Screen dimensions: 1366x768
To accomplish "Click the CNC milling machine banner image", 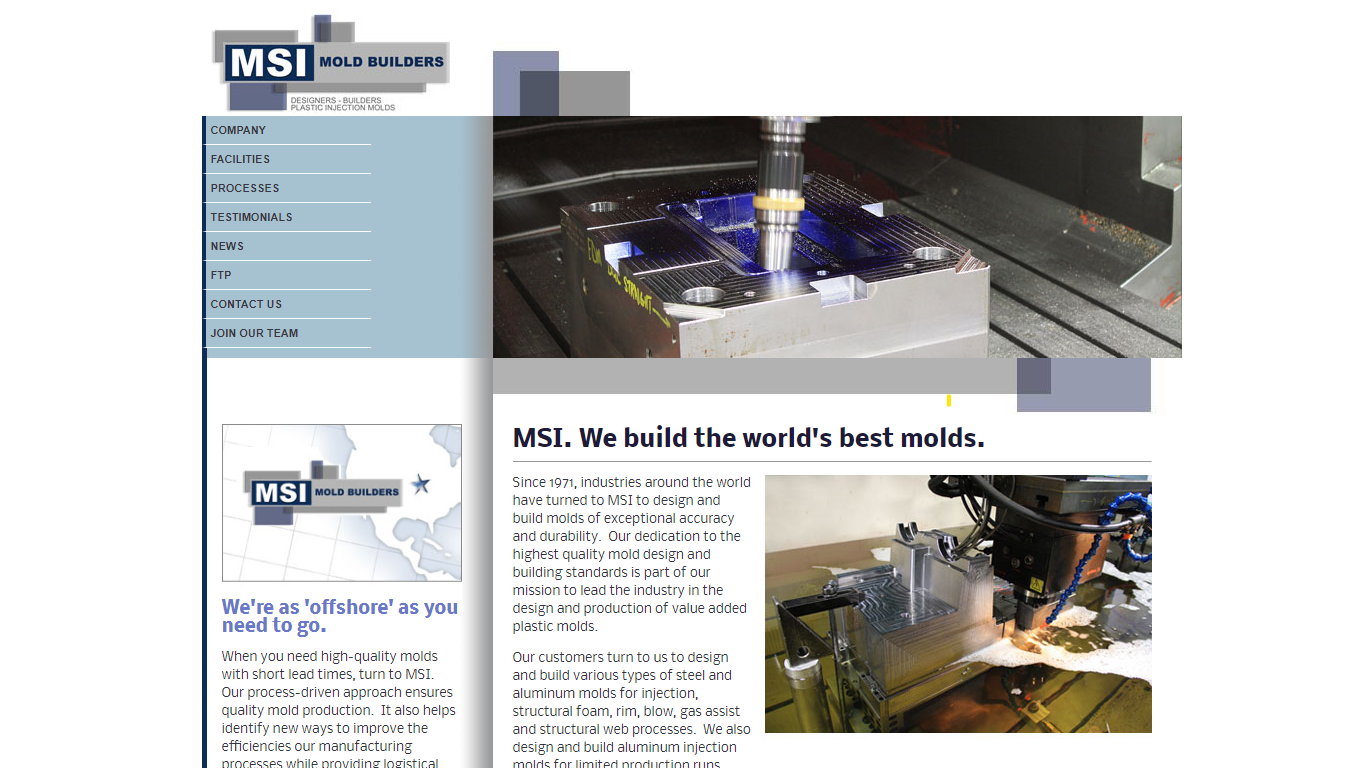I will point(837,237).
